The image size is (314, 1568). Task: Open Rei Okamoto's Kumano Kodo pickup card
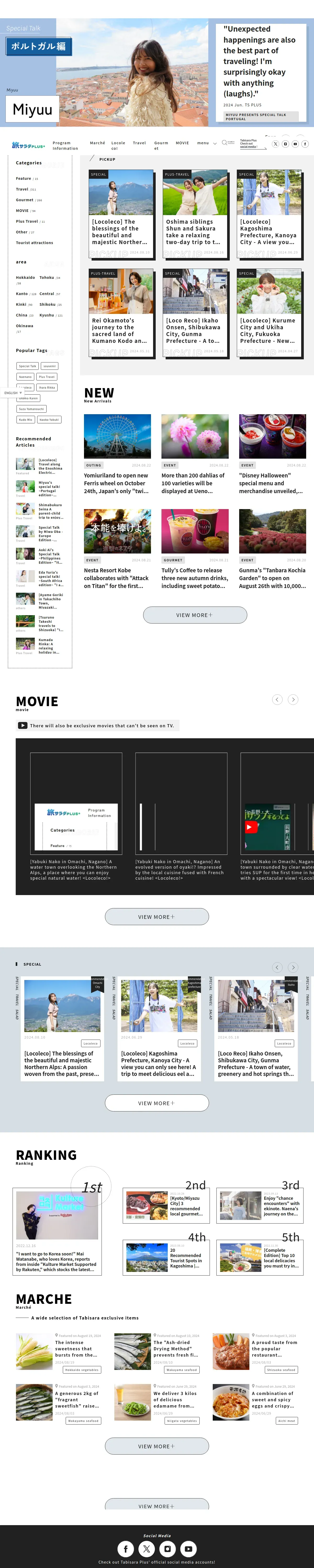[x=121, y=313]
